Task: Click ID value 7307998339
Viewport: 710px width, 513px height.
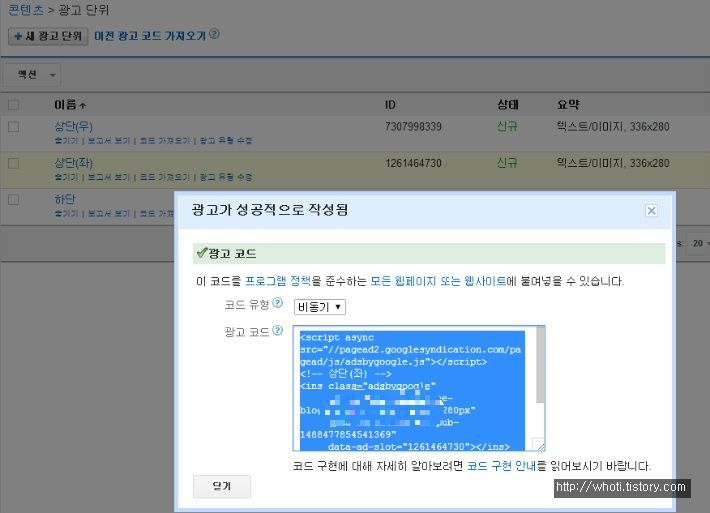Action: coord(413,126)
